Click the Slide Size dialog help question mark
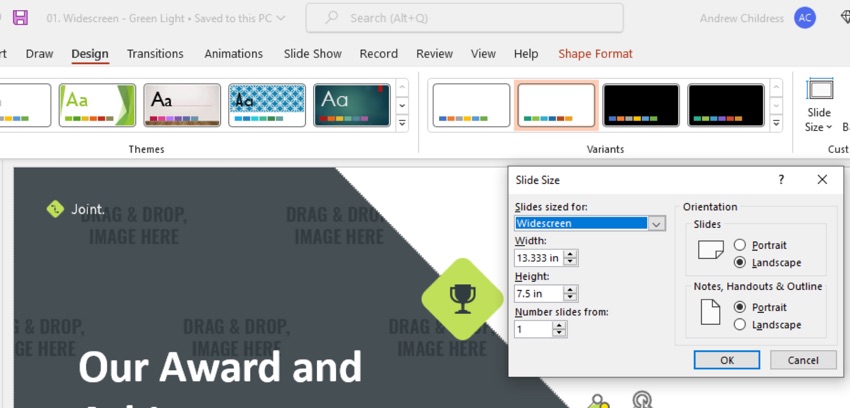 point(781,179)
